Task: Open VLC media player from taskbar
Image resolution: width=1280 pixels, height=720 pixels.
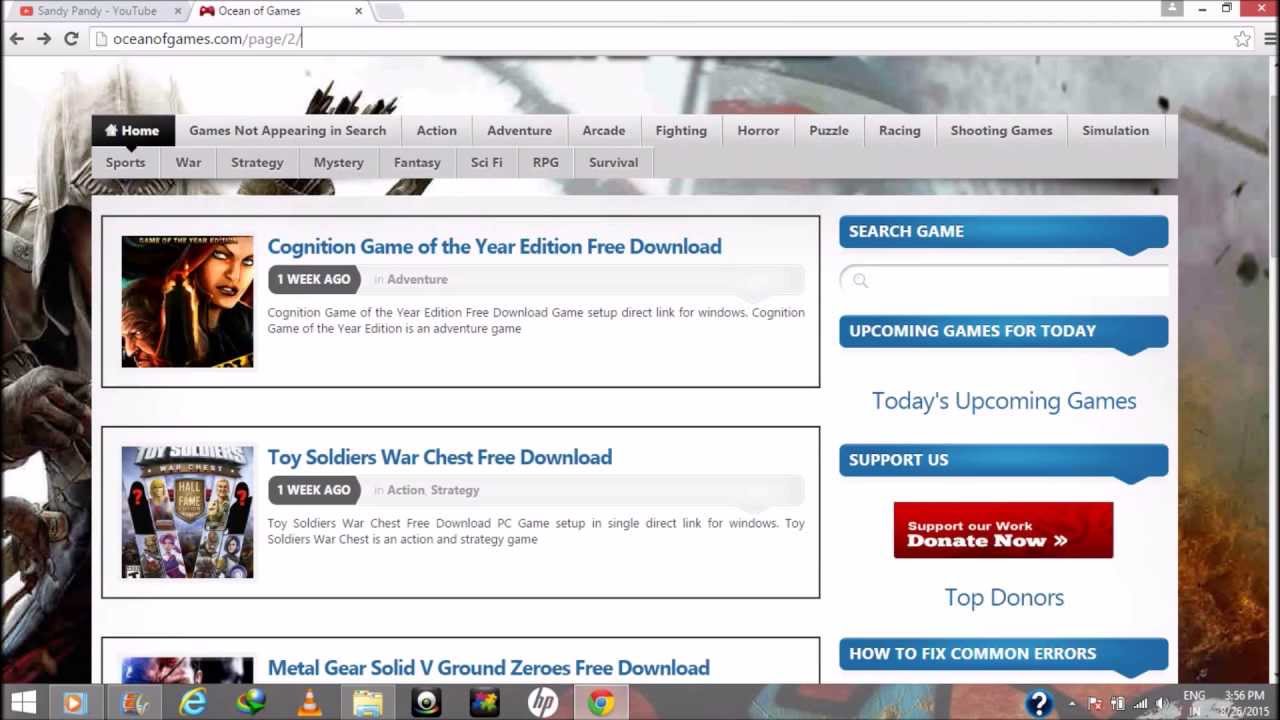Action: click(x=309, y=703)
